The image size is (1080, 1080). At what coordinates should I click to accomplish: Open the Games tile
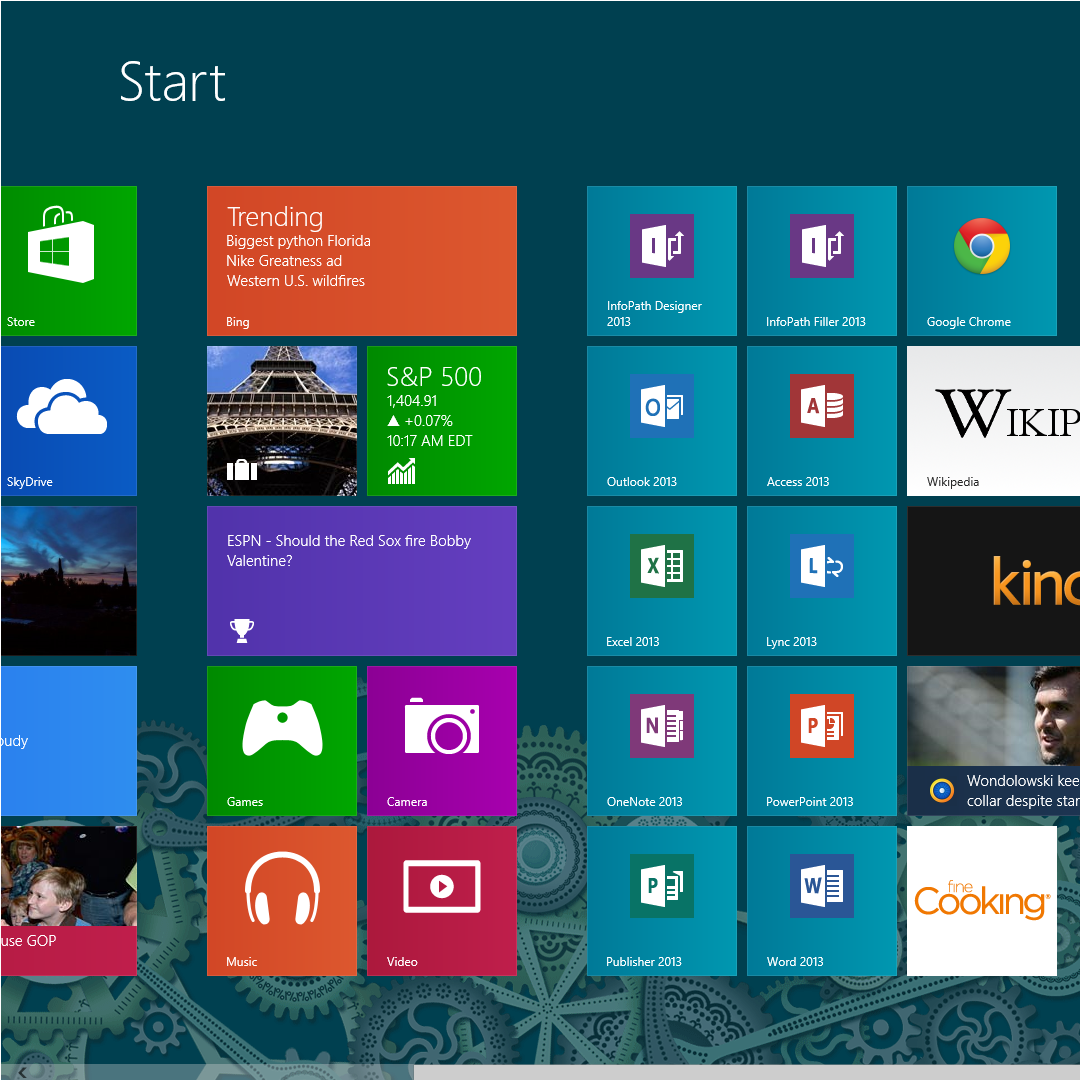tap(281, 740)
